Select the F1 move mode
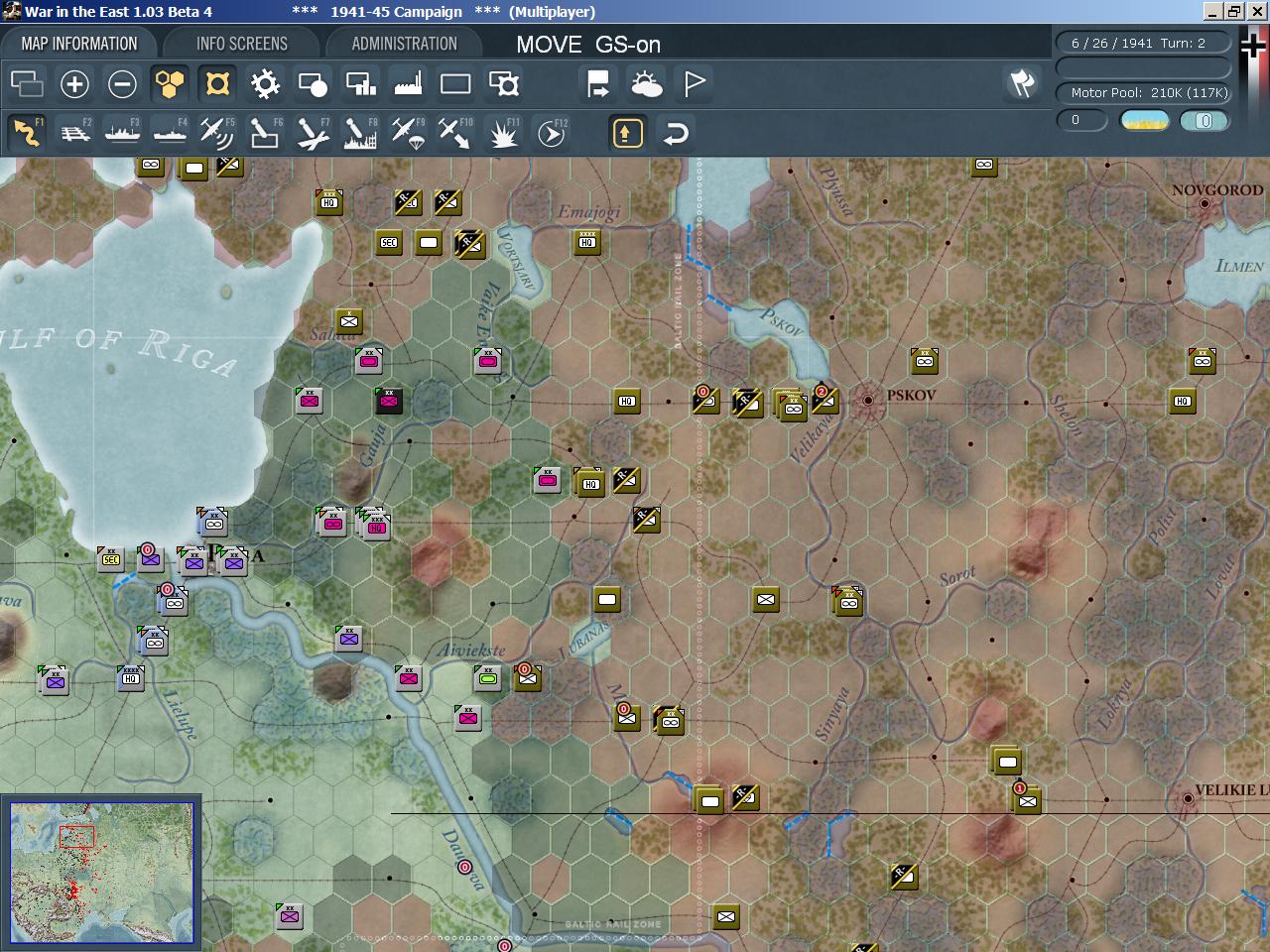 pos(27,132)
